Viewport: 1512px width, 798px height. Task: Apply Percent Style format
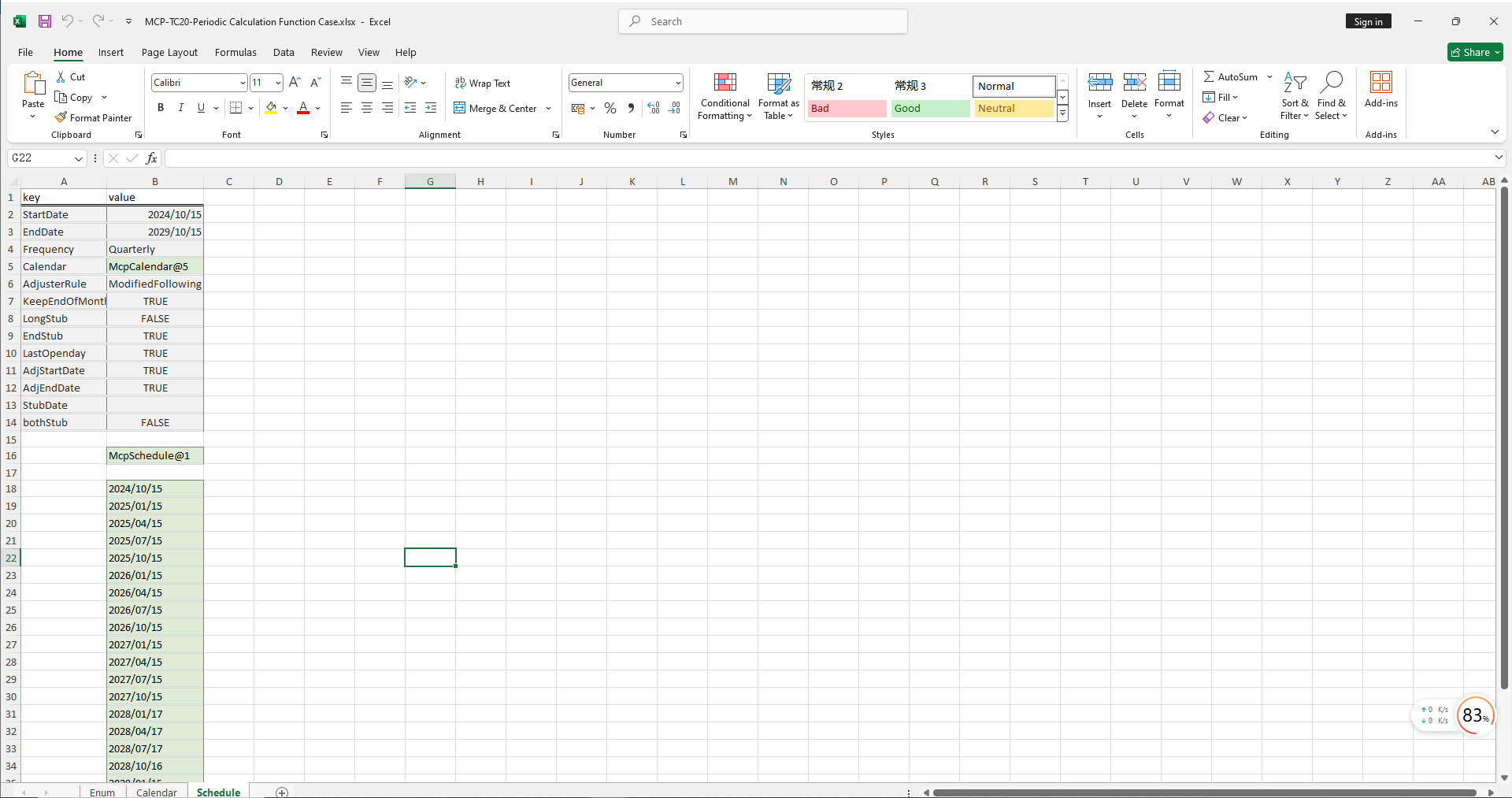pos(610,108)
